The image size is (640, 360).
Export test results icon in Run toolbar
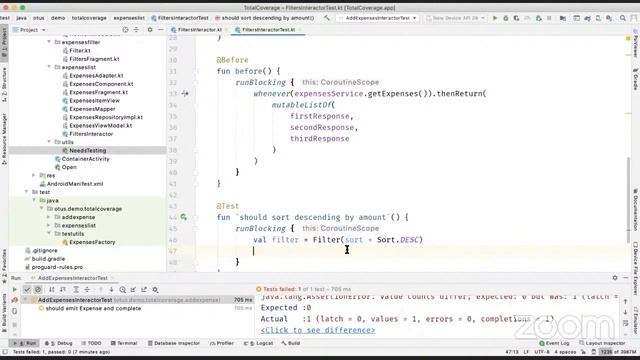click(x=144, y=289)
